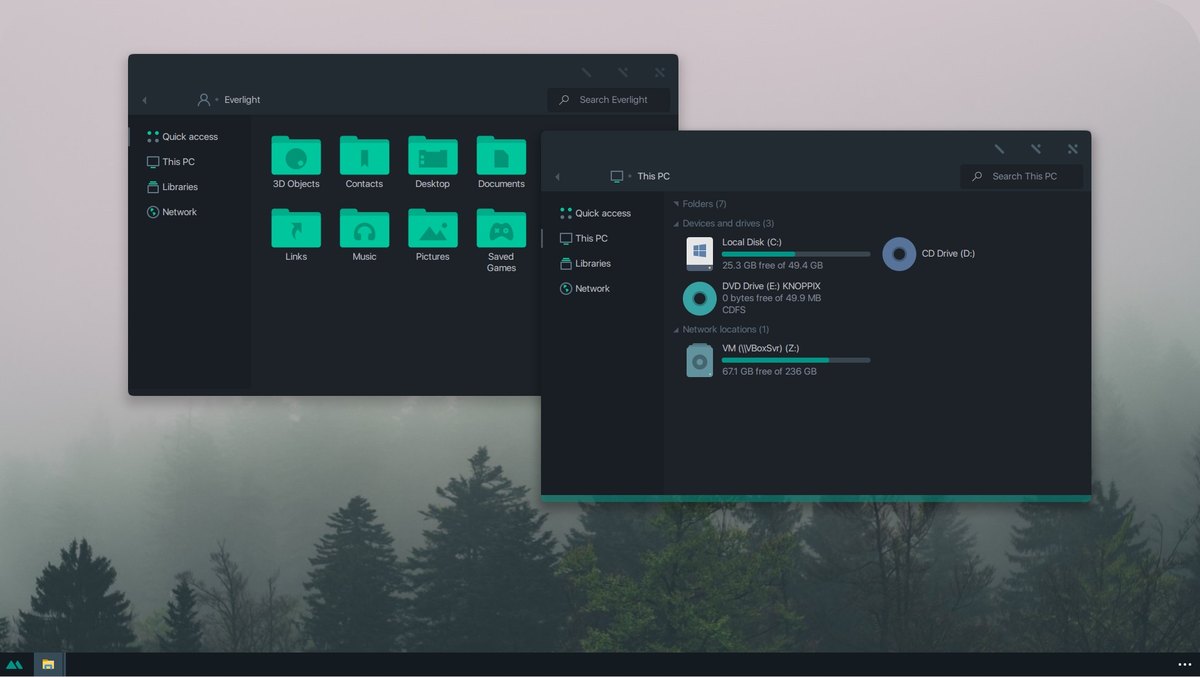This screenshot has width=1200, height=677.
Task: Maximize the This PC window
Action: tap(1036, 149)
